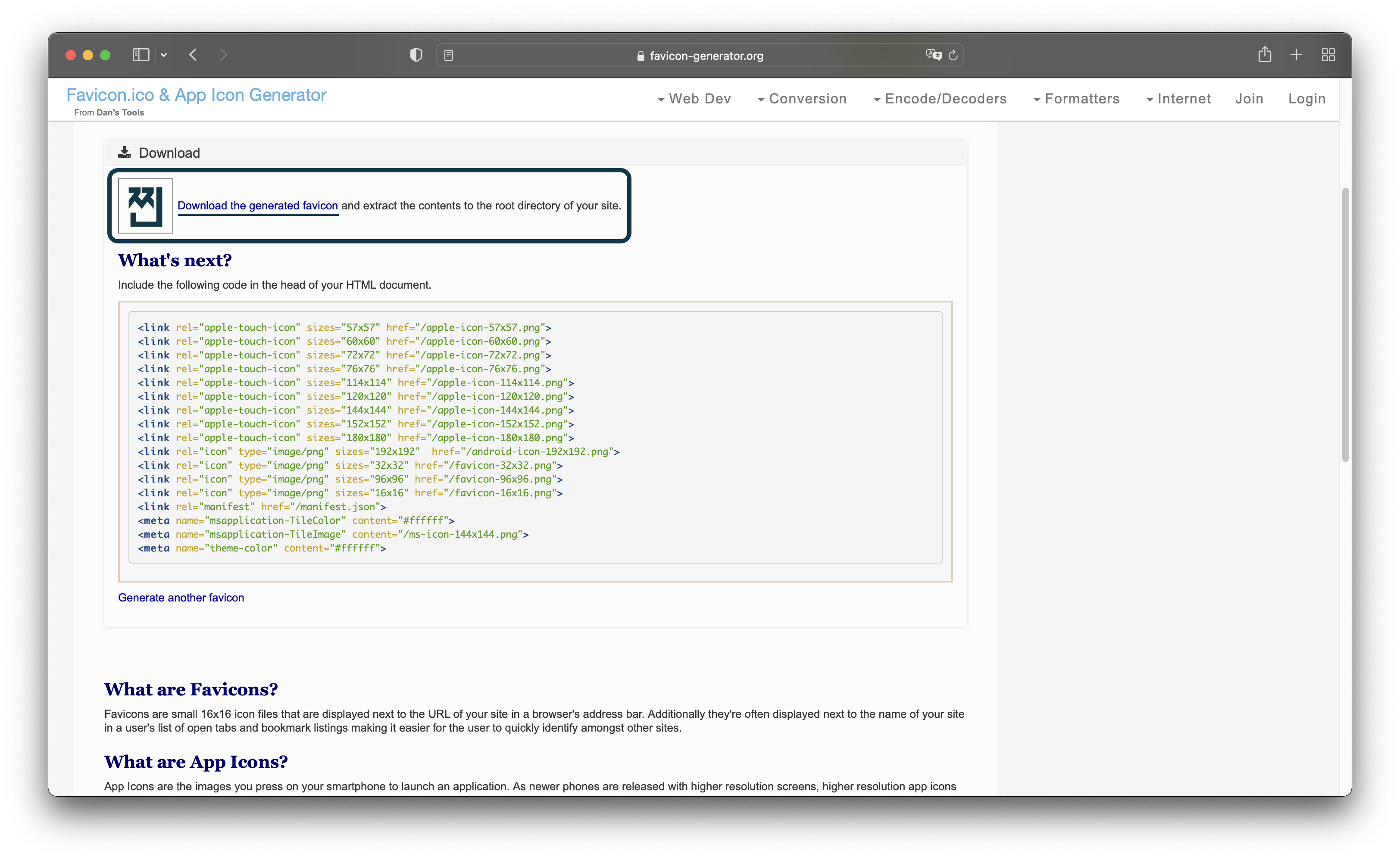This screenshot has height=860, width=1400.
Task: Click the privacy shield icon
Action: pyautogui.click(x=416, y=55)
